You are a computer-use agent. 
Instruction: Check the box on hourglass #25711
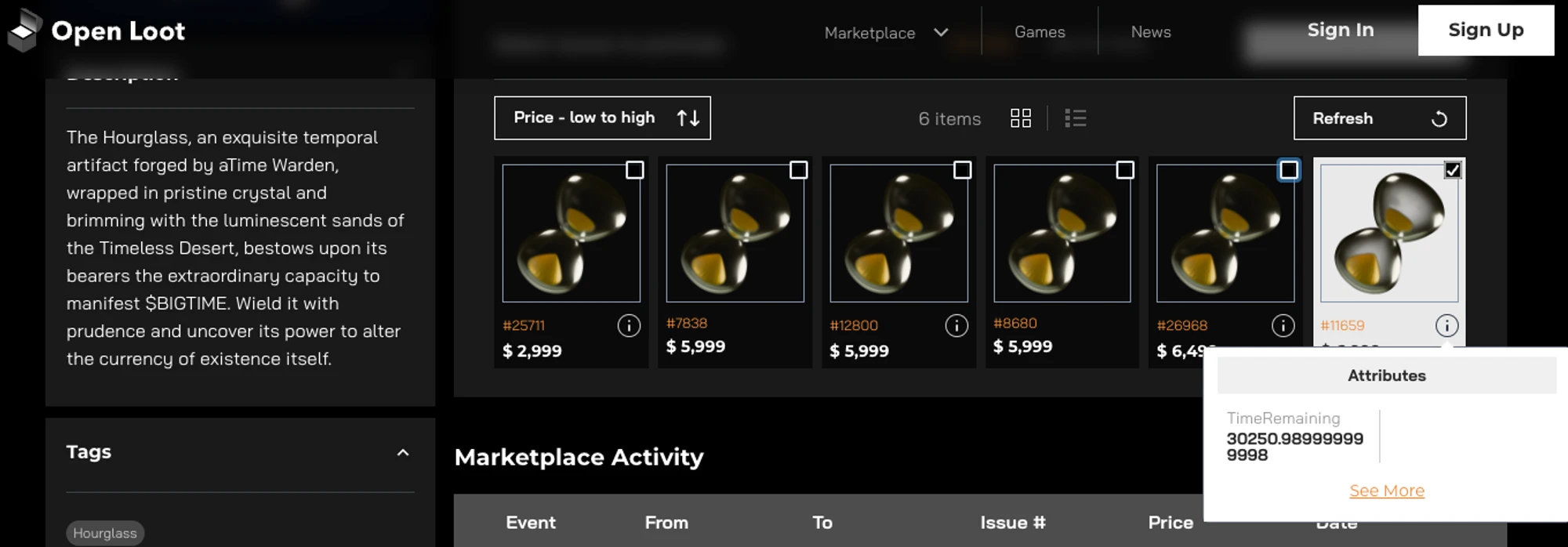tap(634, 170)
